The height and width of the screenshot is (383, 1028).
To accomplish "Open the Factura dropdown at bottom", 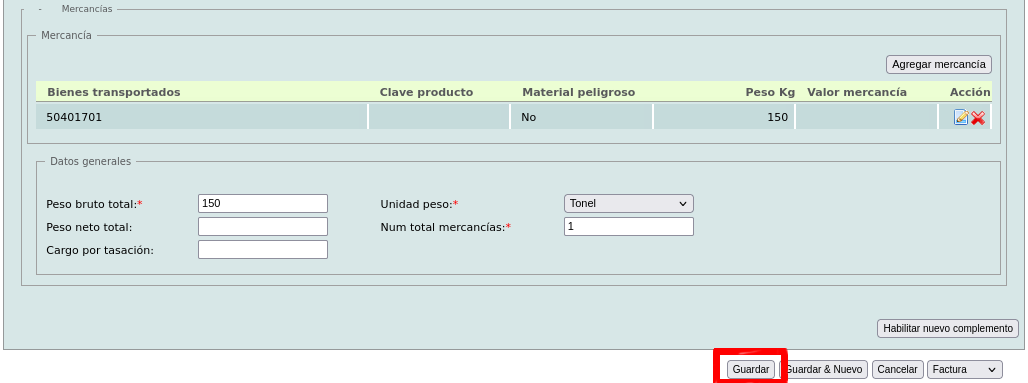I will coord(964,369).
